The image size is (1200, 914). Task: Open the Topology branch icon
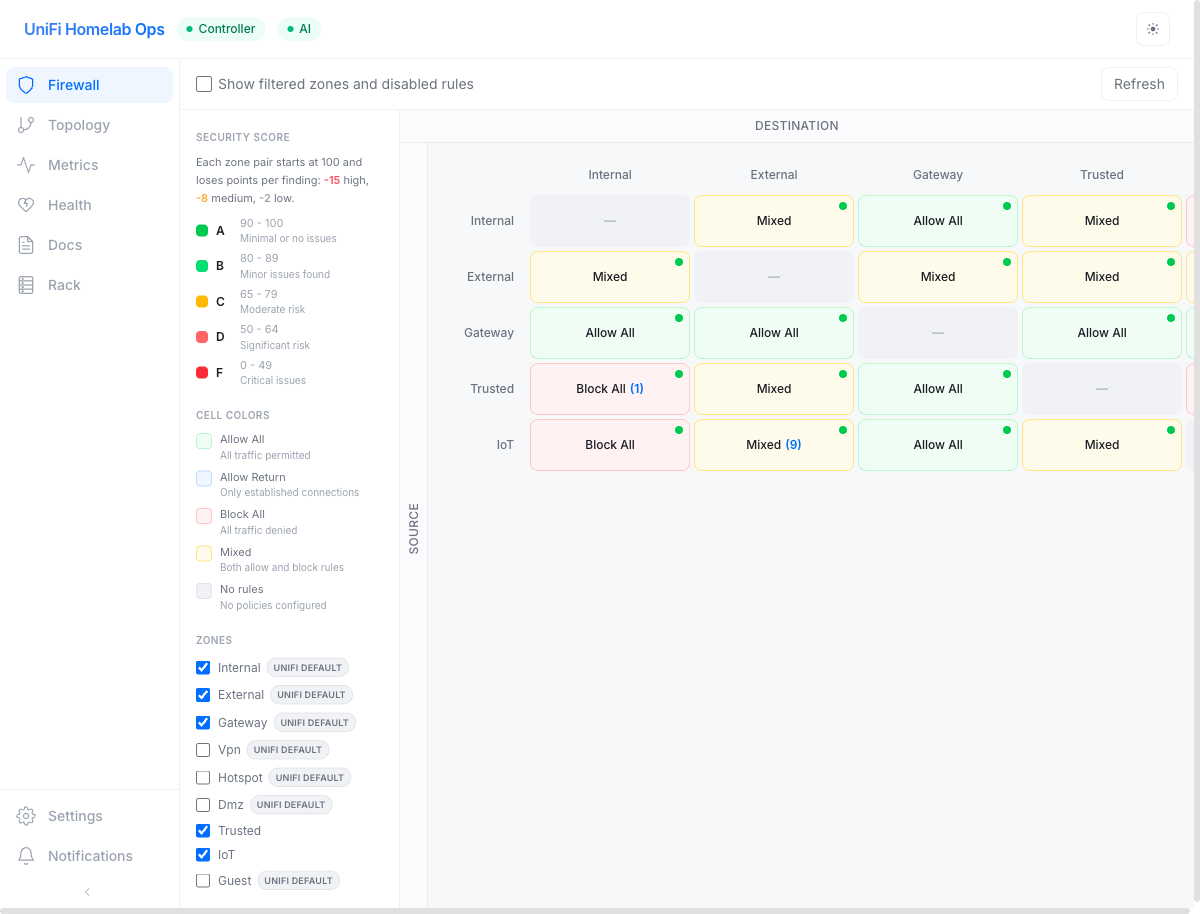25,124
